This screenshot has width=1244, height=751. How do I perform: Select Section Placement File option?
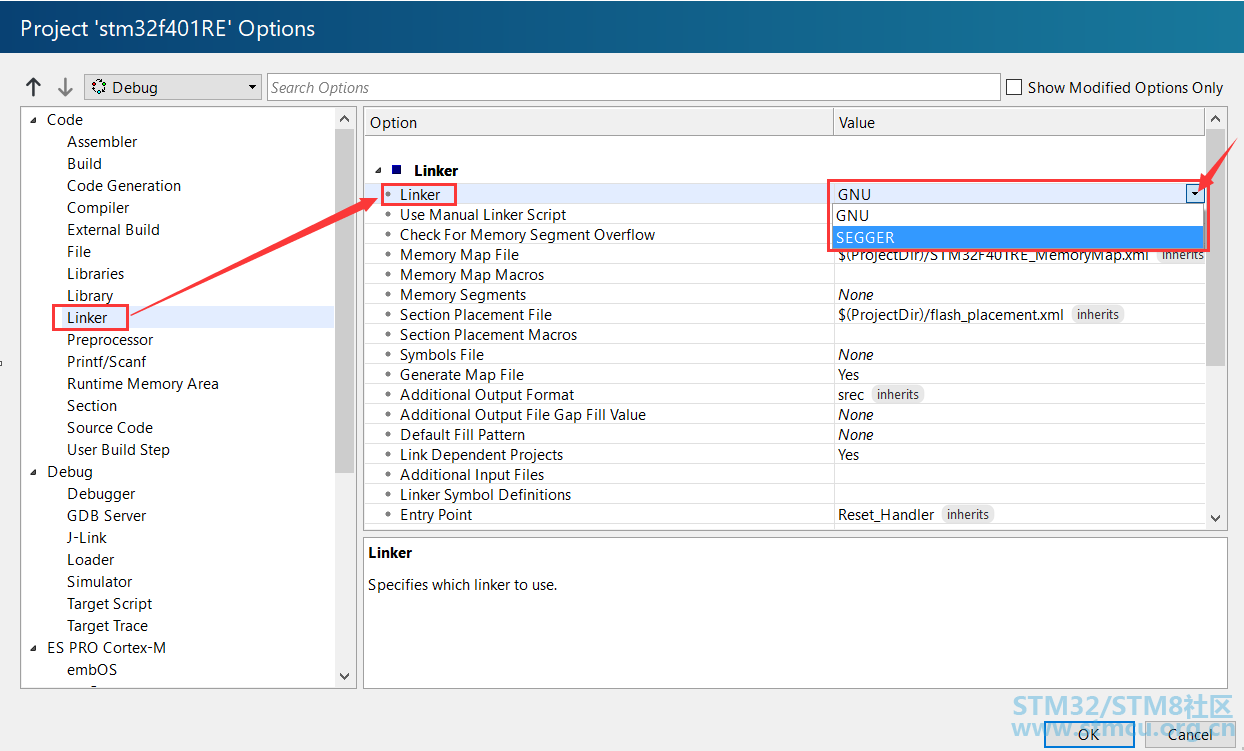pos(476,315)
